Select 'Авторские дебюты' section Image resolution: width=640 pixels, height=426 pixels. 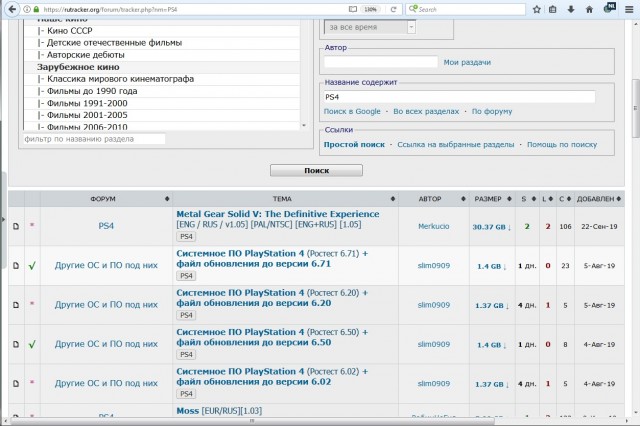click(162, 55)
